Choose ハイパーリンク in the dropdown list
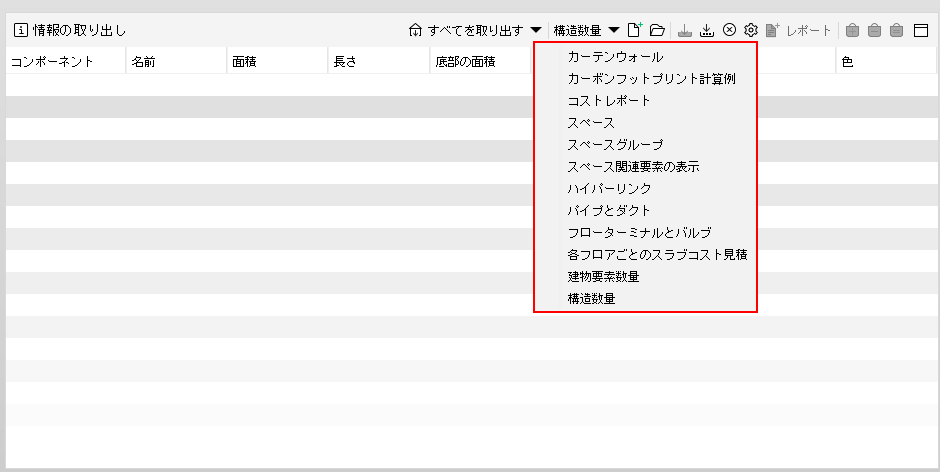The image size is (940, 472). tap(645, 188)
